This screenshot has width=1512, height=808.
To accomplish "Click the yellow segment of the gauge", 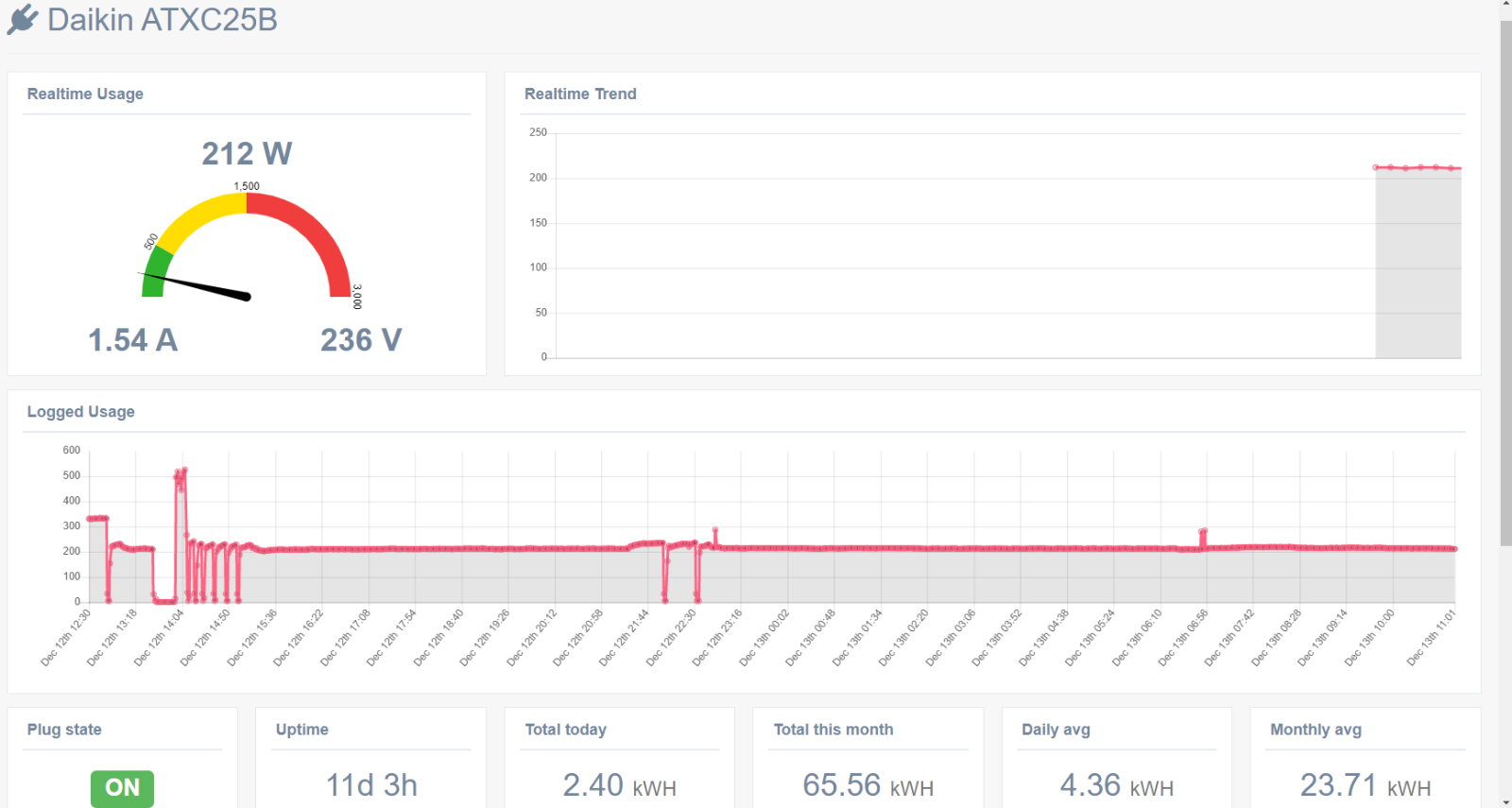I will click(x=200, y=216).
